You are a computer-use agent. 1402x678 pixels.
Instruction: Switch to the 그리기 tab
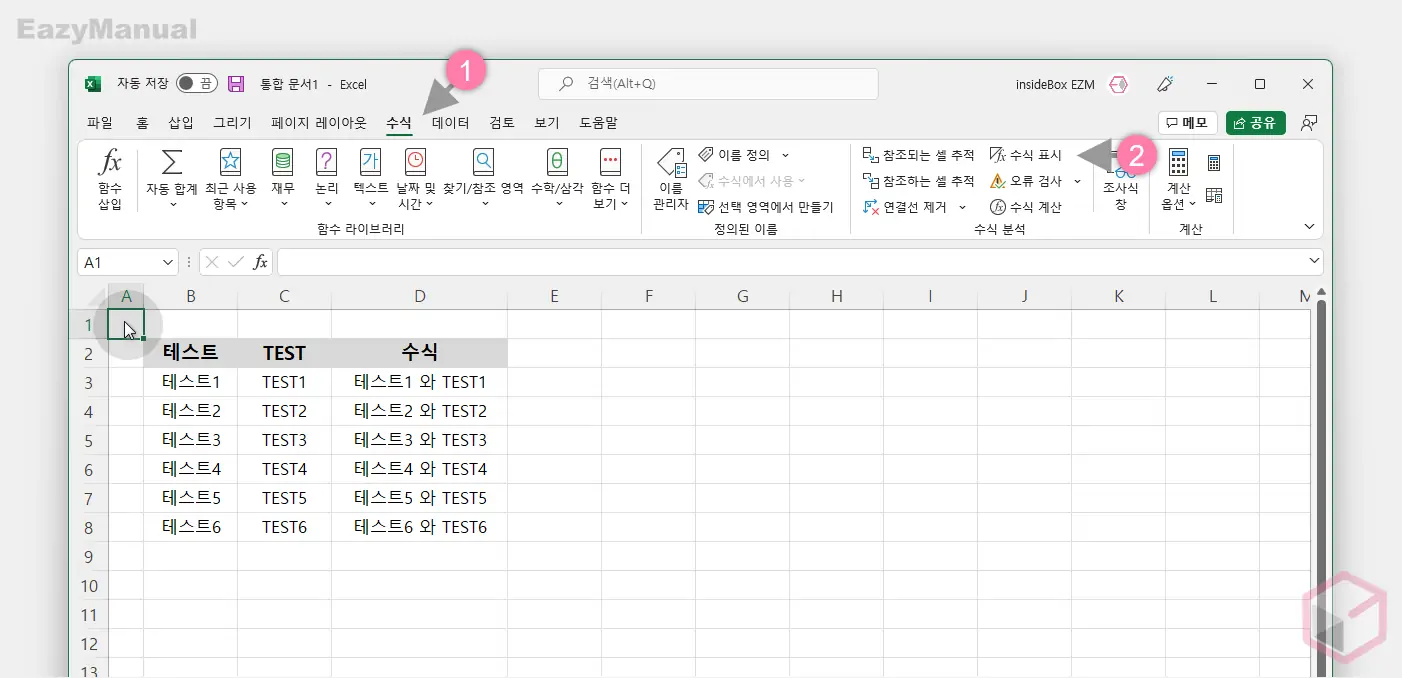click(x=233, y=123)
